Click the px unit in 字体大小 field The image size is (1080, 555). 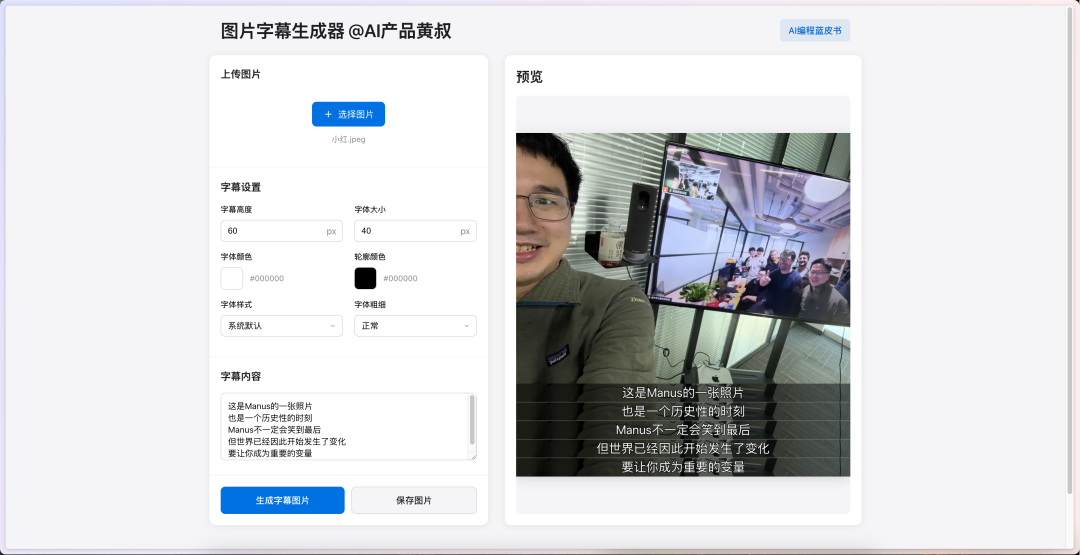[465, 231]
